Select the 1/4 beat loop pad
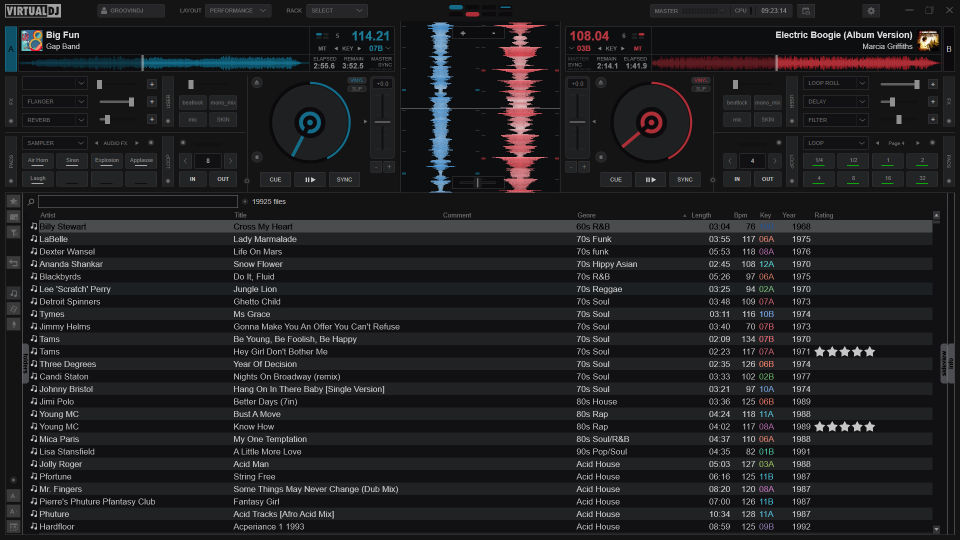960x540 pixels. [819, 160]
